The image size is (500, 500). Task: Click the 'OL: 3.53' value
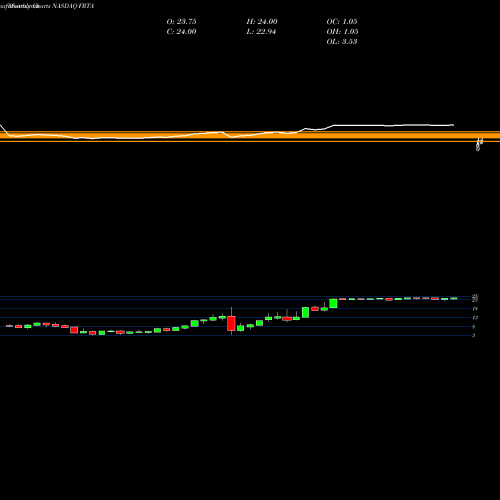pyautogui.click(x=342, y=42)
